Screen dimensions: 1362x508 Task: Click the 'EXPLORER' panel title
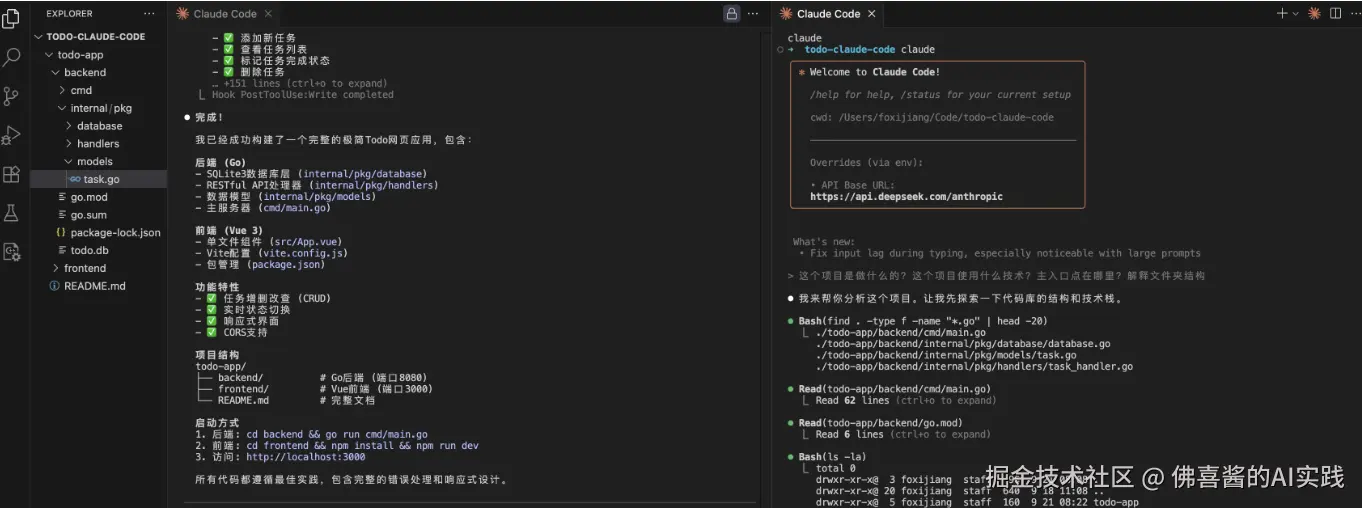point(69,14)
